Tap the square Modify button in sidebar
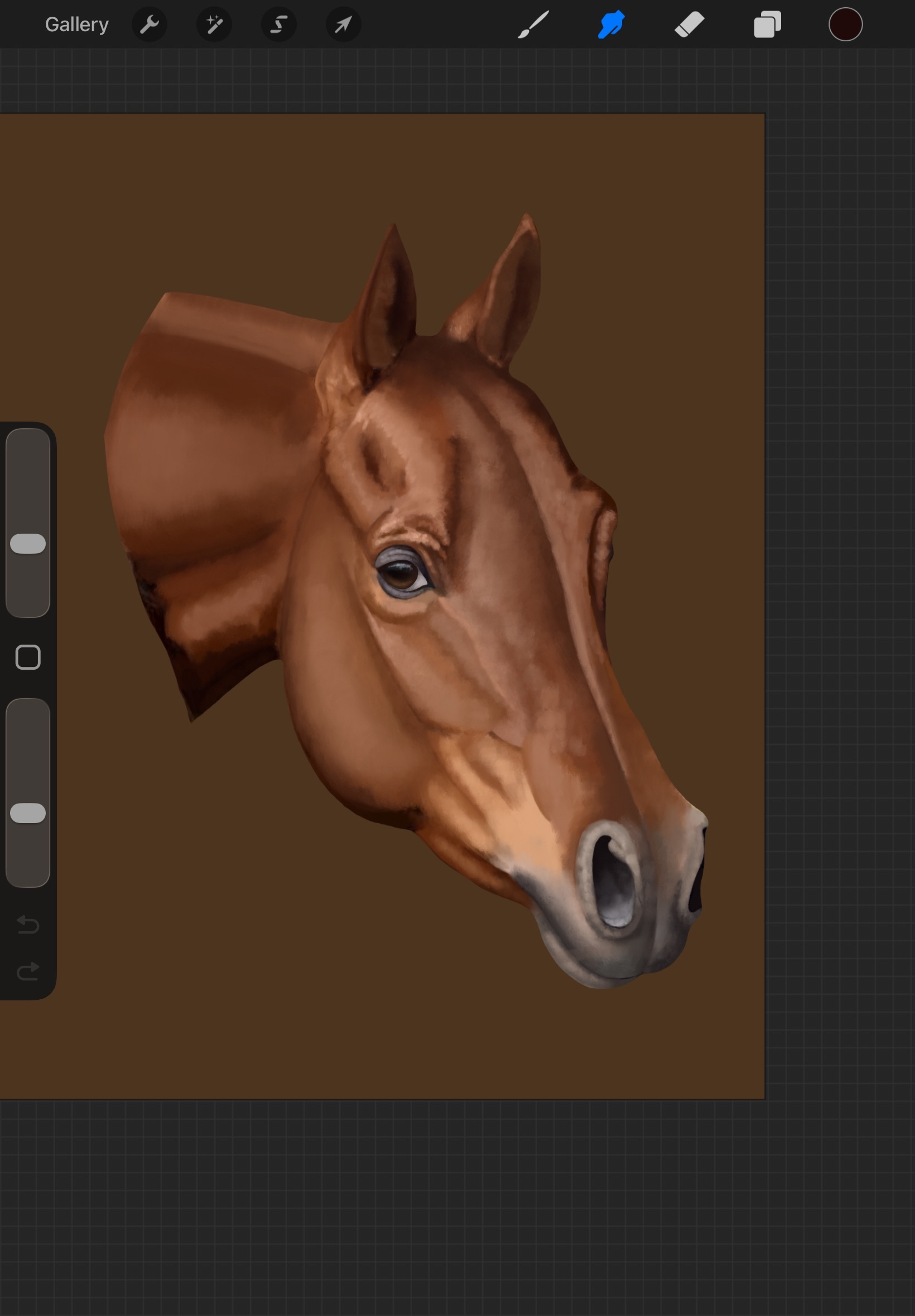 [x=28, y=656]
